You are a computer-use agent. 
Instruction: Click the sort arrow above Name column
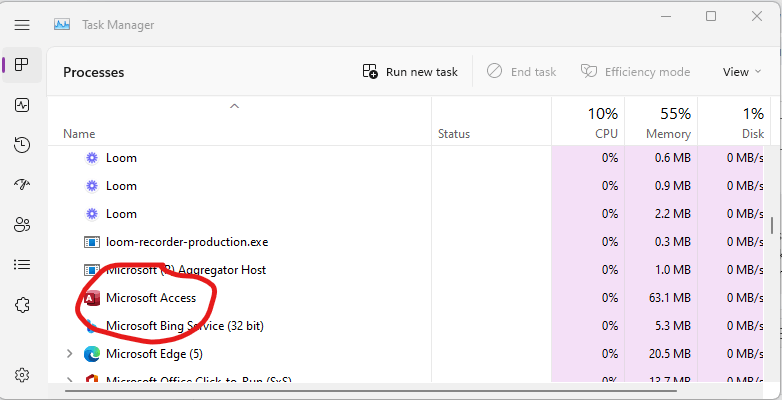coord(234,106)
